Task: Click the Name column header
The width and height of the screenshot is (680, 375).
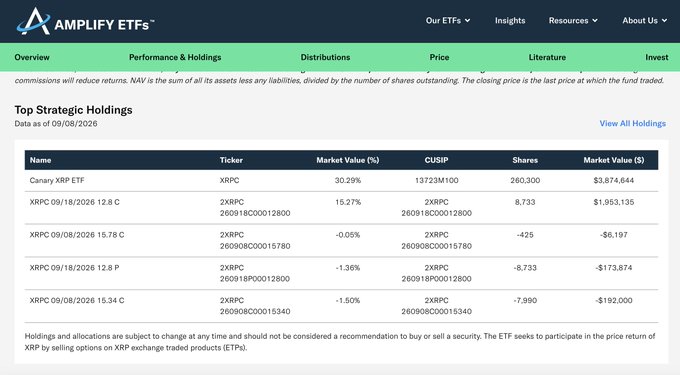Action: click(x=40, y=160)
